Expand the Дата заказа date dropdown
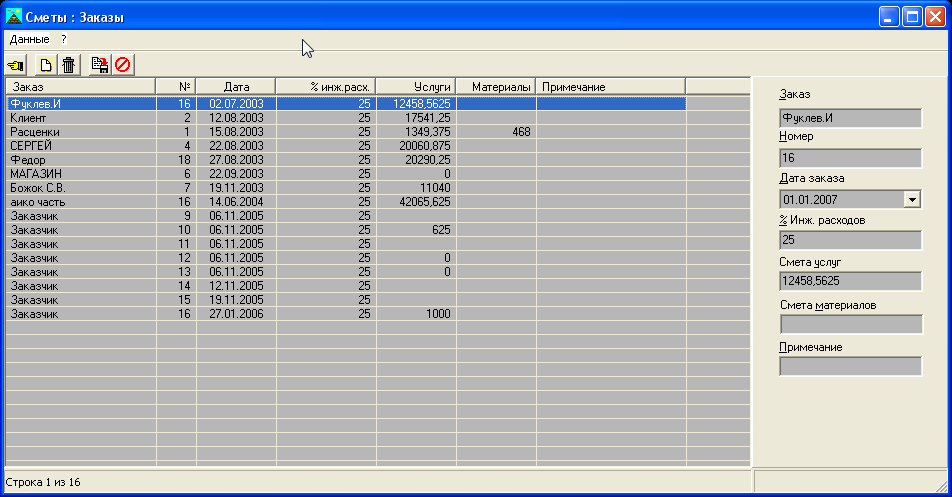The image size is (952, 497). coord(912,199)
